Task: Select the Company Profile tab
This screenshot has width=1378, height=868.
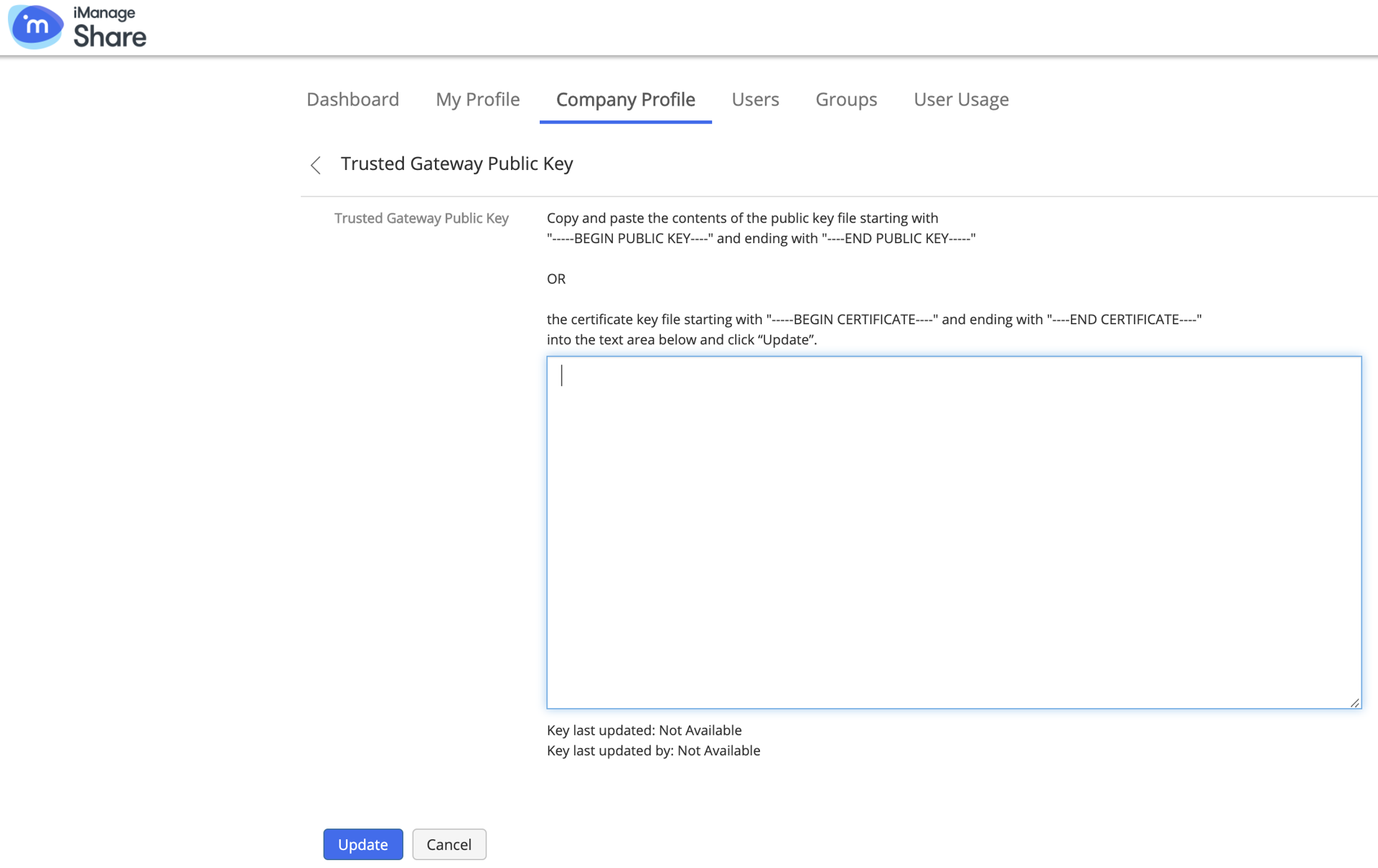Action: [x=625, y=99]
